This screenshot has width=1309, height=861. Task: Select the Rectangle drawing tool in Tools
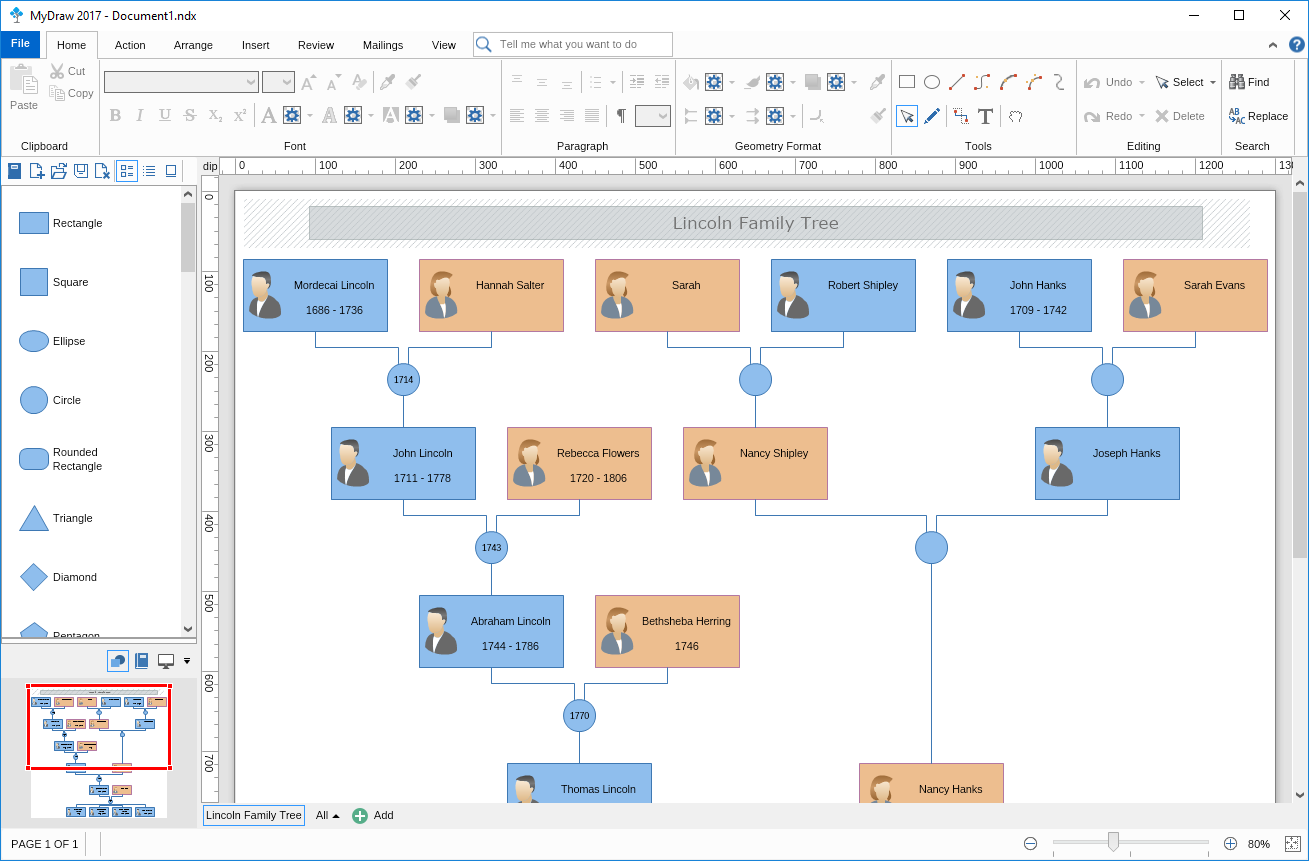pos(907,82)
